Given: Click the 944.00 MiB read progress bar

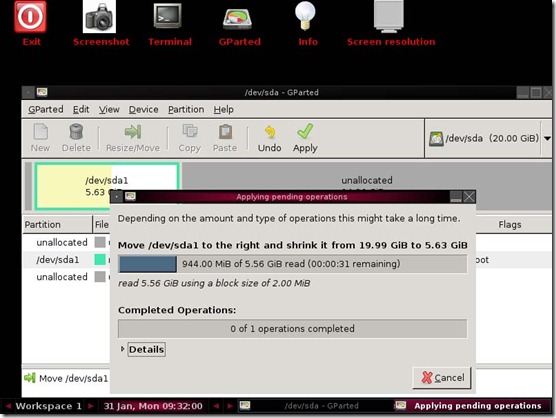Looking at the screenshot, I should click(x=293, y=264).
